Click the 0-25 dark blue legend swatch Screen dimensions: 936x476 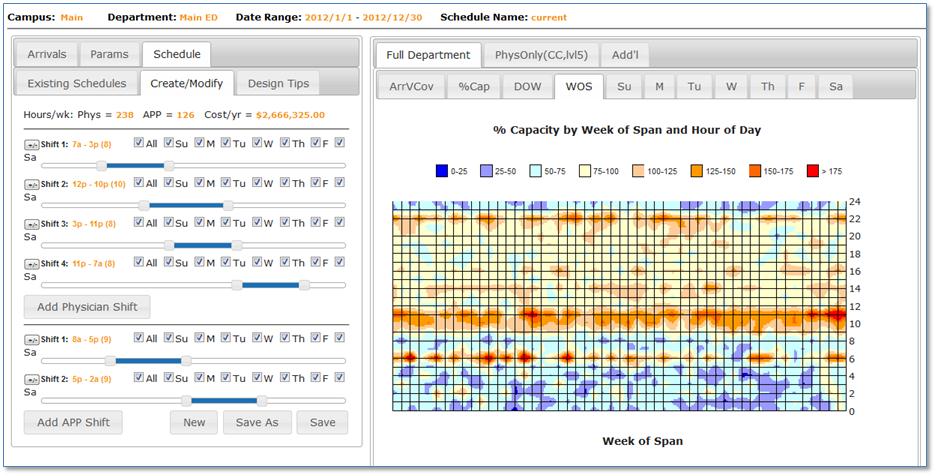[x=442, y=171]
